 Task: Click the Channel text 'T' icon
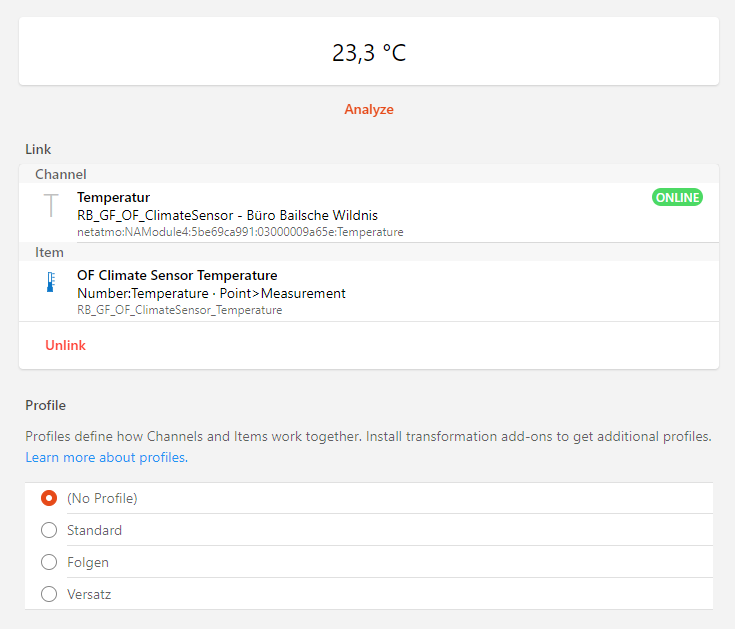51,206
